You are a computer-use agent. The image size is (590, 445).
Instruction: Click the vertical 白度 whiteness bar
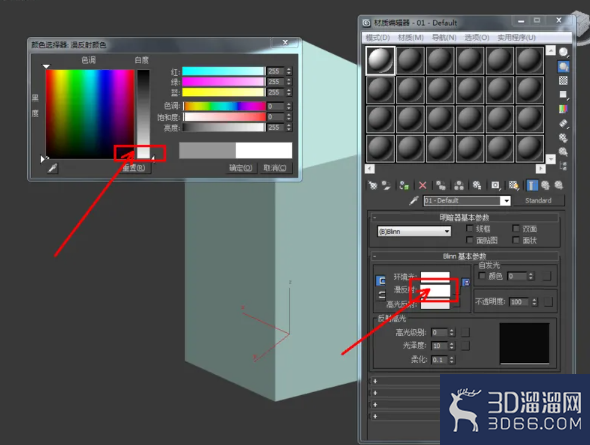(x=143, y=114)
